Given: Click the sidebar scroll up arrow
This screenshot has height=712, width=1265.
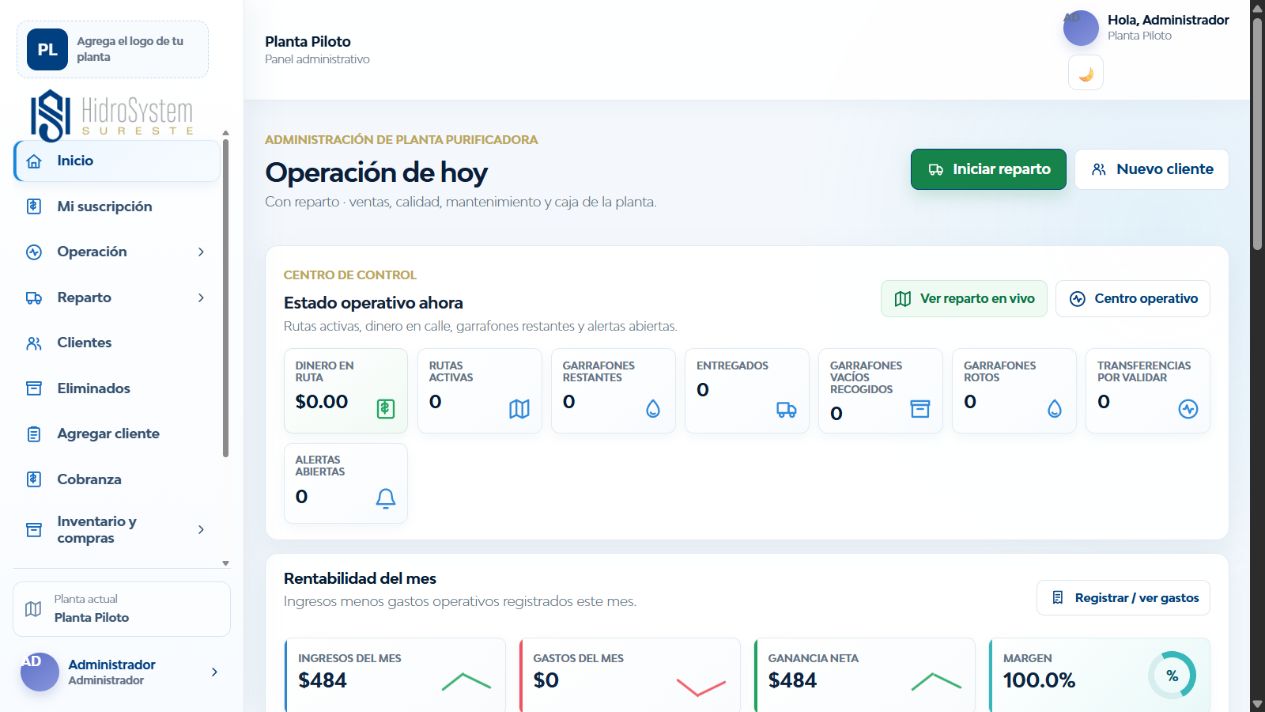Looking at the screenshot, I should [x=225, y=134].
